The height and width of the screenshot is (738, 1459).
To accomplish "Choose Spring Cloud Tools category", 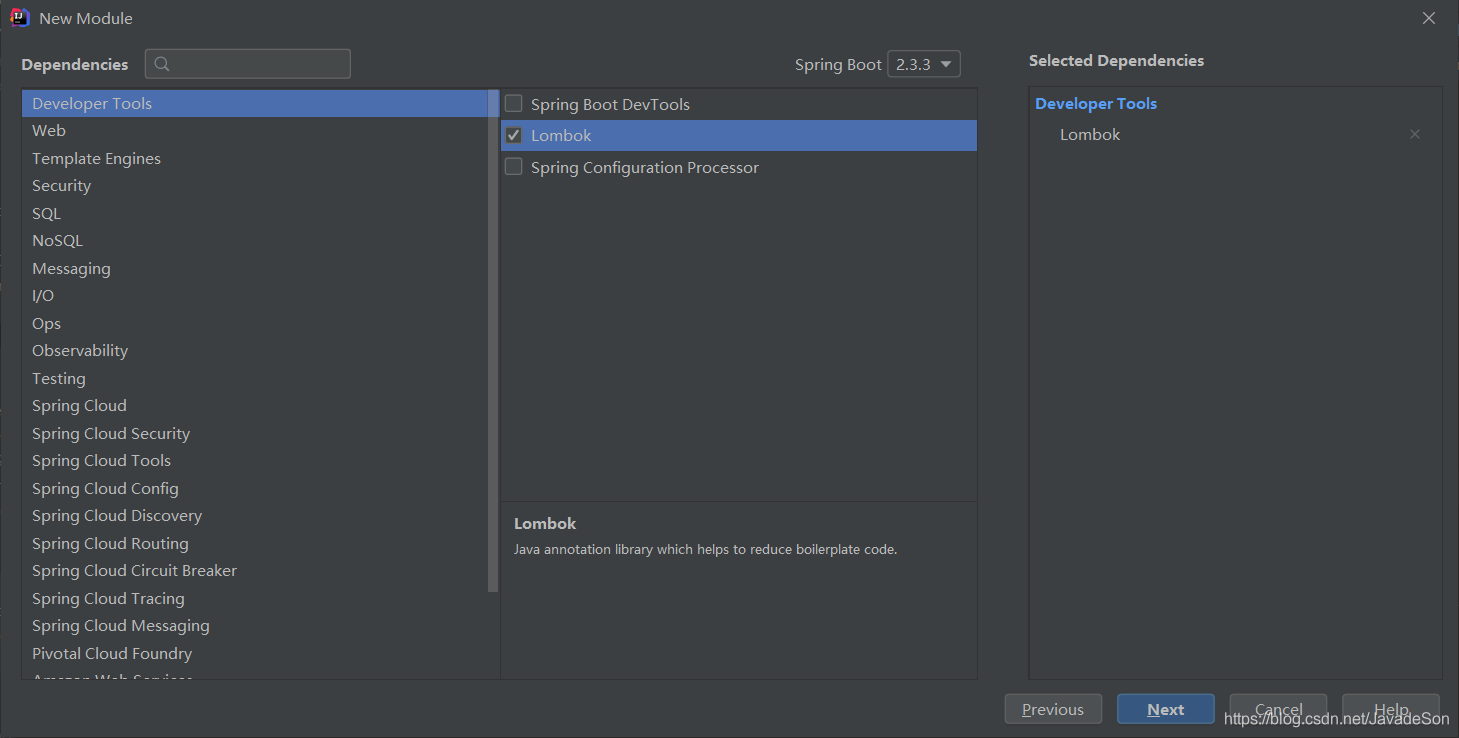I will tap(255, 461).
